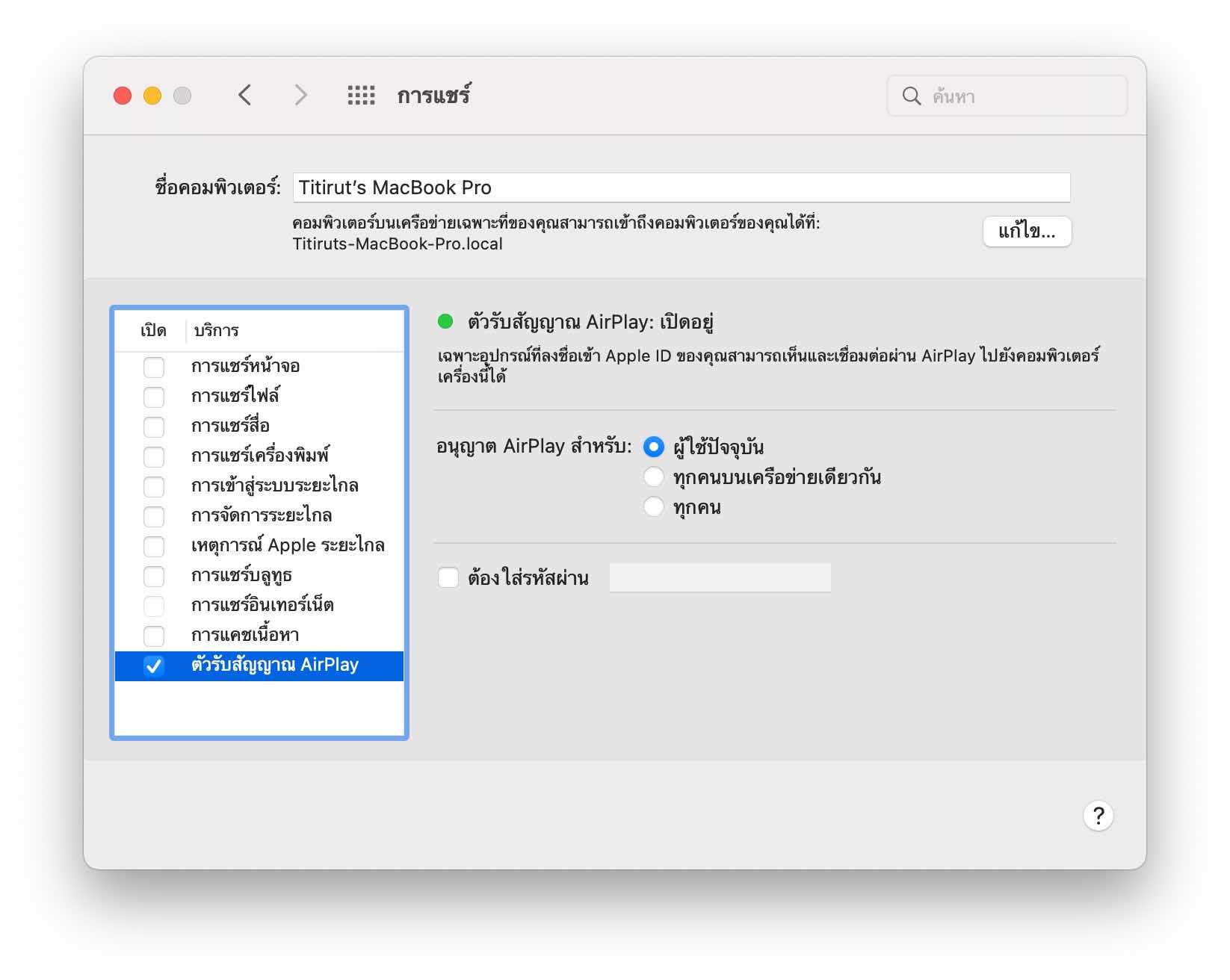The width and height of the screenshot is (1230, 980).
Task: Choose the ผู้ใช้ปัจจุบัน radio option
Action: click(653, 447)
